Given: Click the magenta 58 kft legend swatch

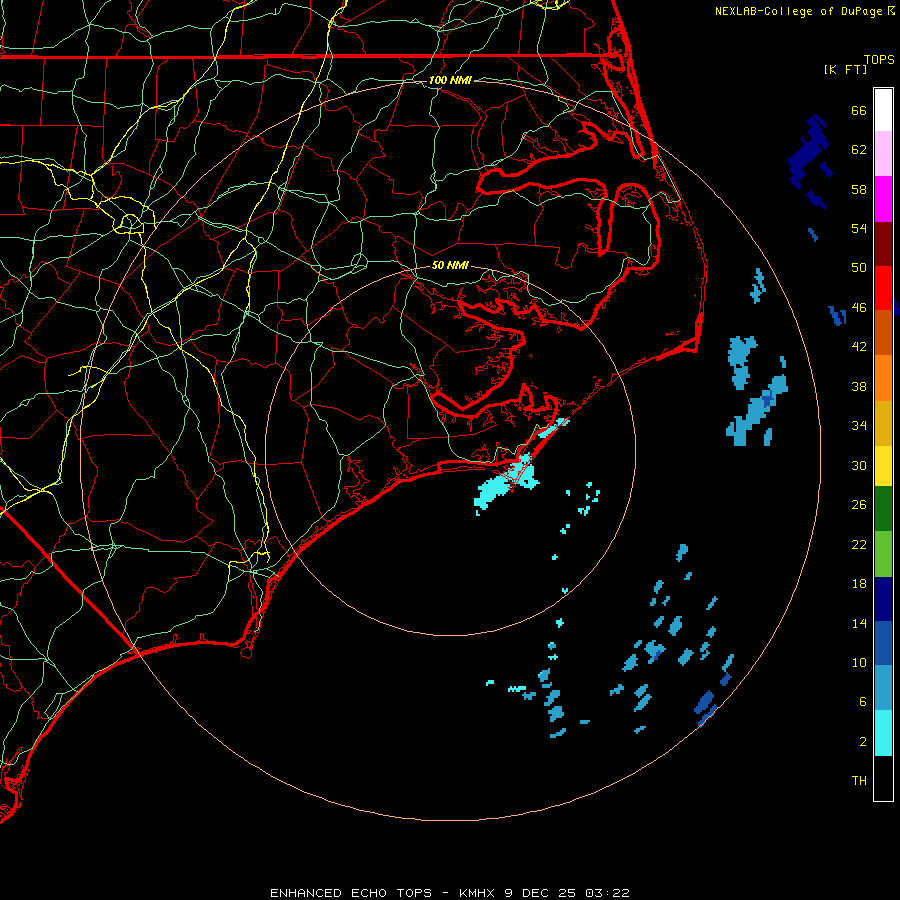Looking at the screenshot, I should click(x=883, y=199).
